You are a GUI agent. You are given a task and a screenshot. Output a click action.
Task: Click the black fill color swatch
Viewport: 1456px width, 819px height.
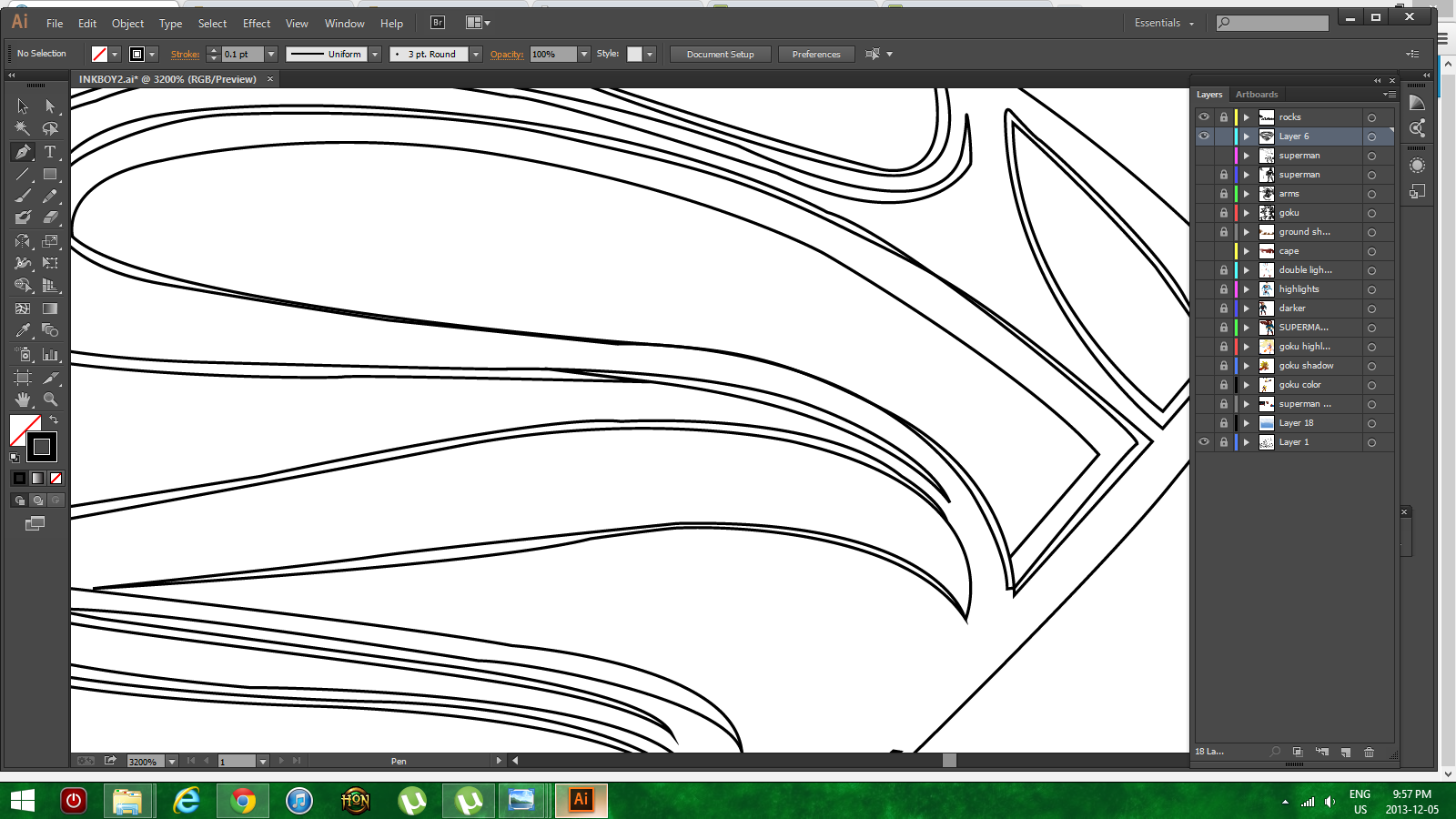click(x=41, y=447)
